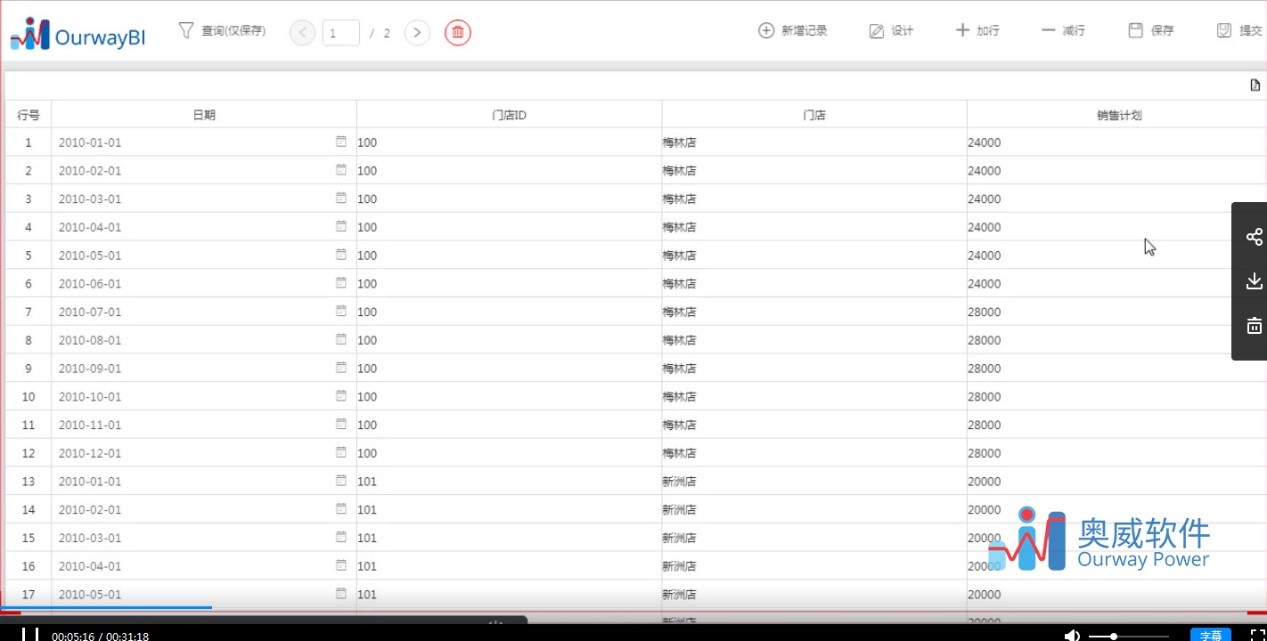Click 新洲店 cell in row 14
The width and height of the screenshot is (1267, 641).
point(814,510)
